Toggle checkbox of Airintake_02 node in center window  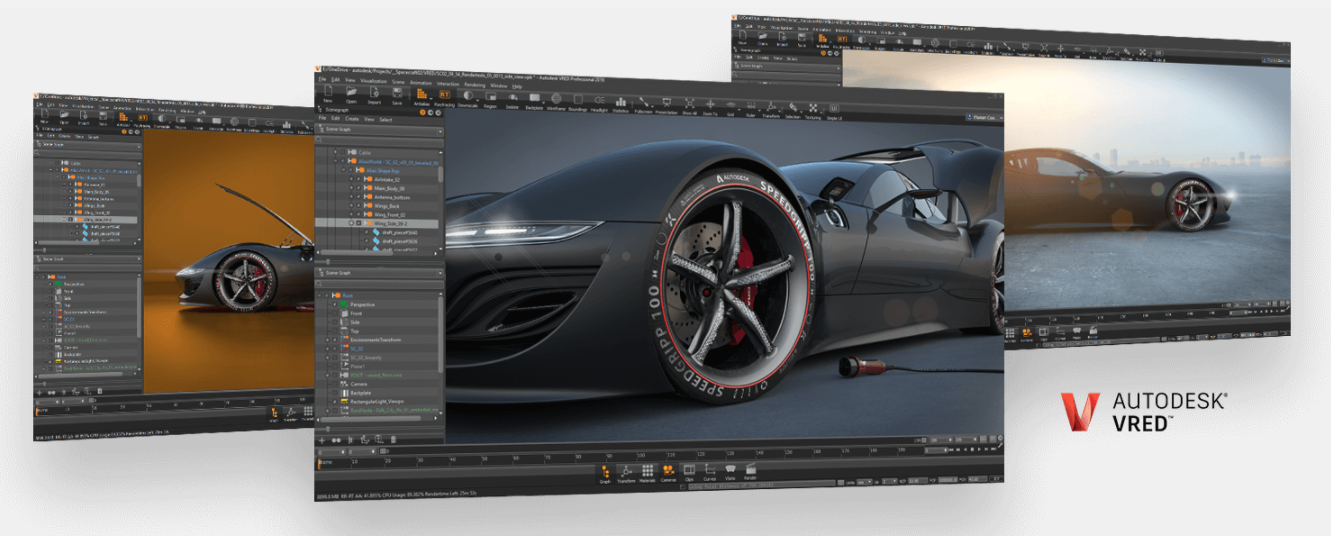[x=358, y=179]
